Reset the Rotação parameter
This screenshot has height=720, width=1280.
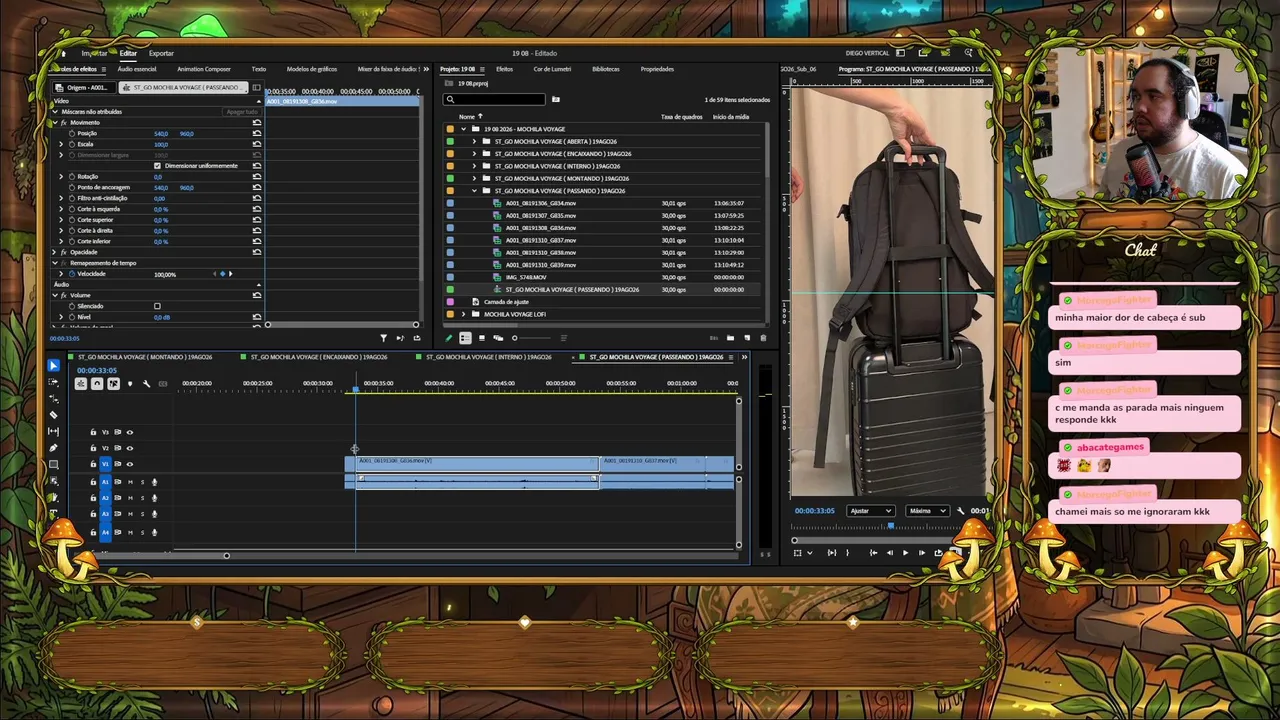point(257,176)
